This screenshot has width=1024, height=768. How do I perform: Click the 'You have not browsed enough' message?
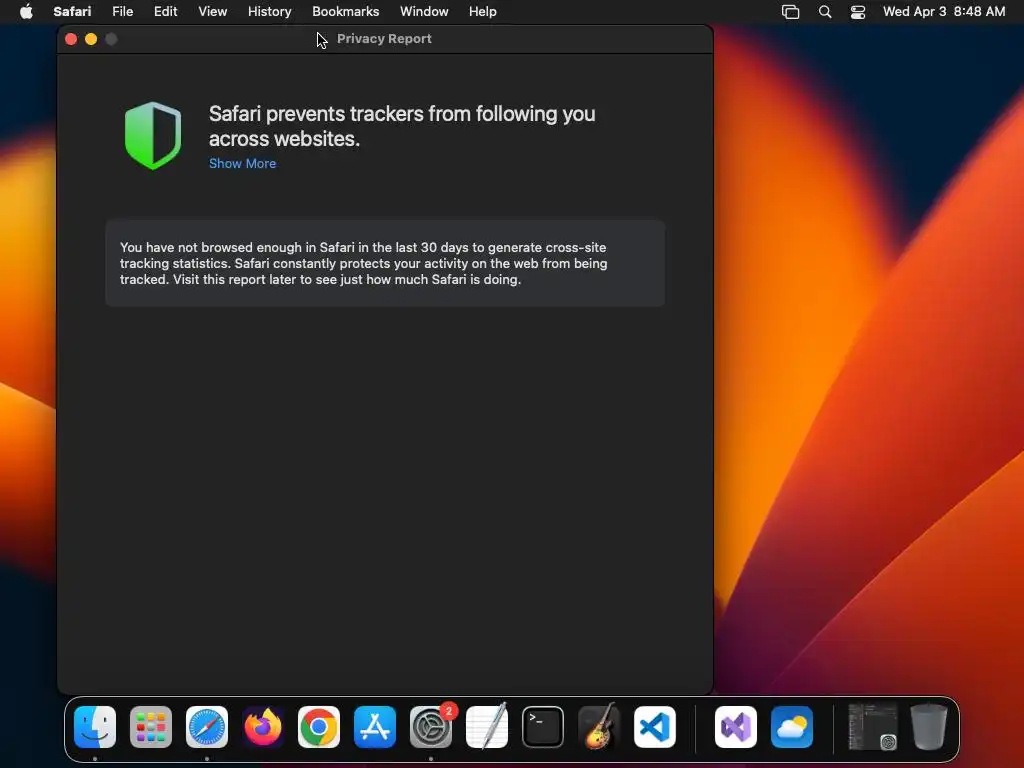point(364,263)
